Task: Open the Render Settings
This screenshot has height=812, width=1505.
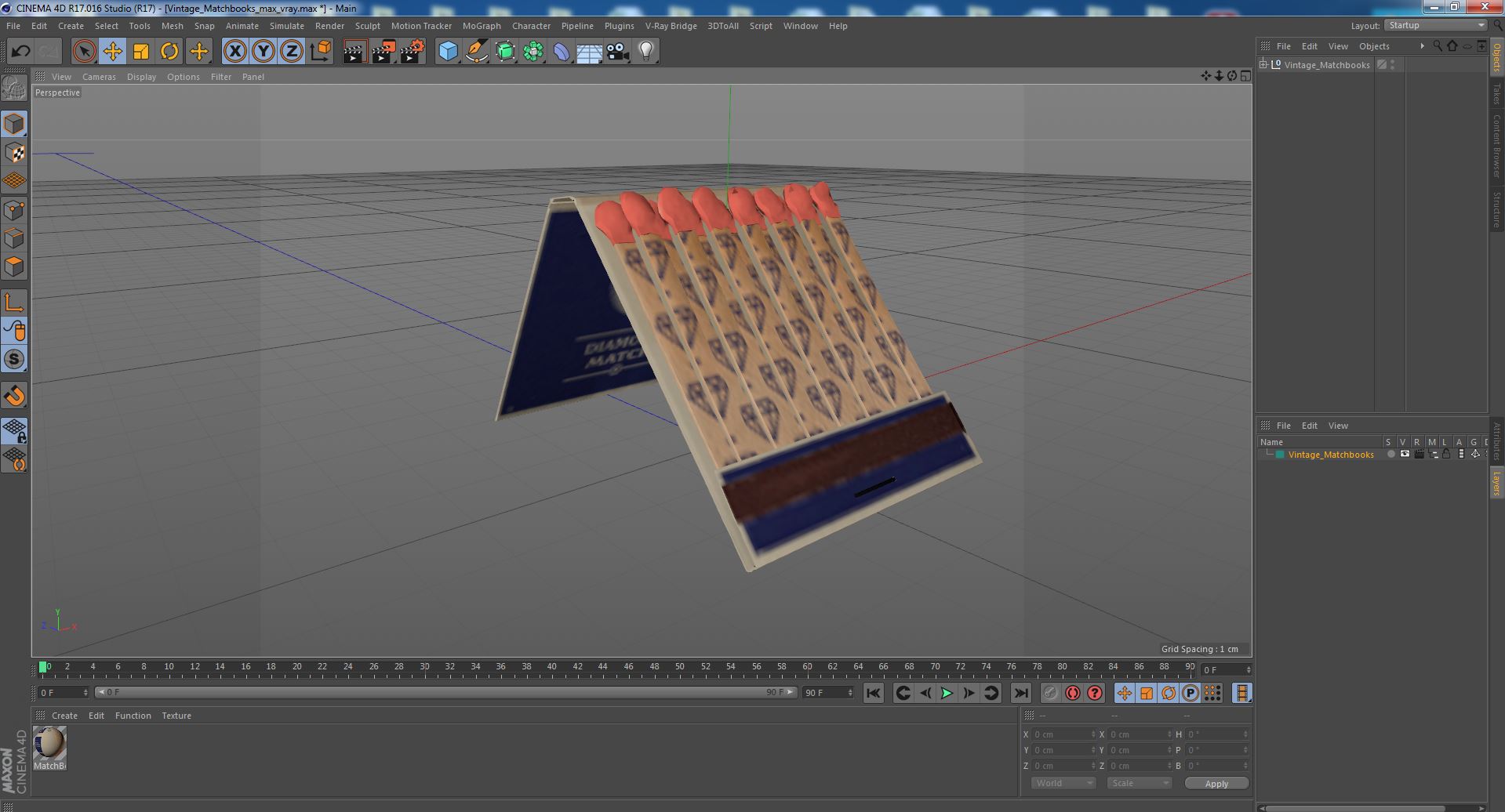Action: coord(413,52)
